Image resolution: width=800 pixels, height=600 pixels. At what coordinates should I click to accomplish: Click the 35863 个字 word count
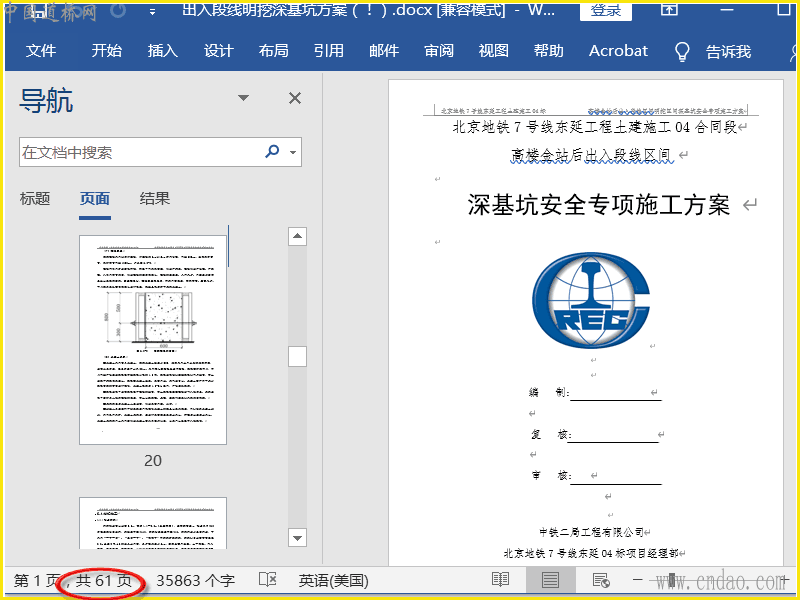195,581
